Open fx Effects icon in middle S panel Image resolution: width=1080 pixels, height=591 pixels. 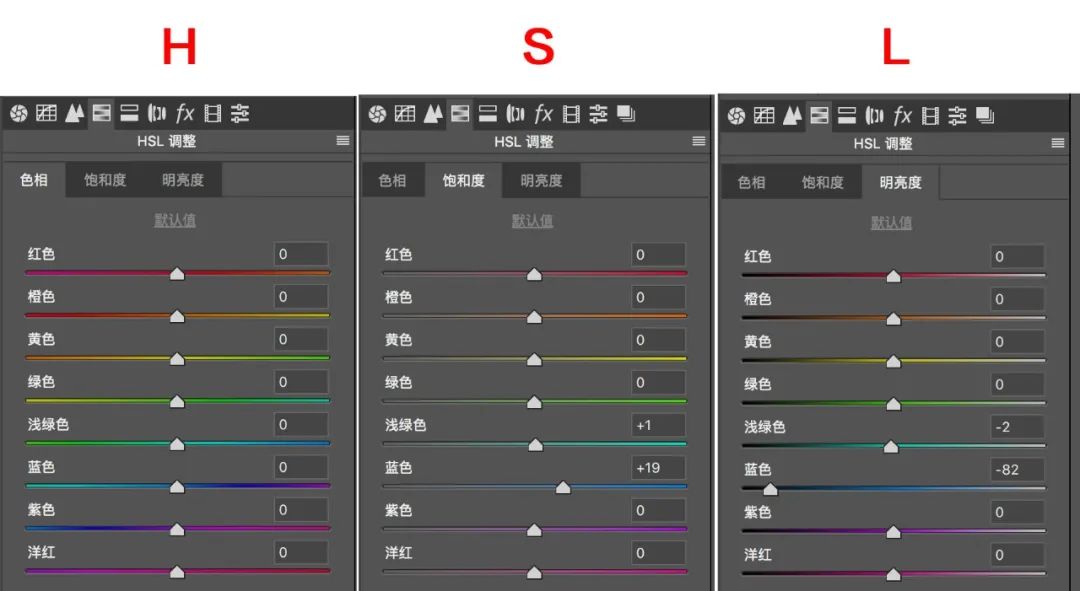tap(543, 114)
